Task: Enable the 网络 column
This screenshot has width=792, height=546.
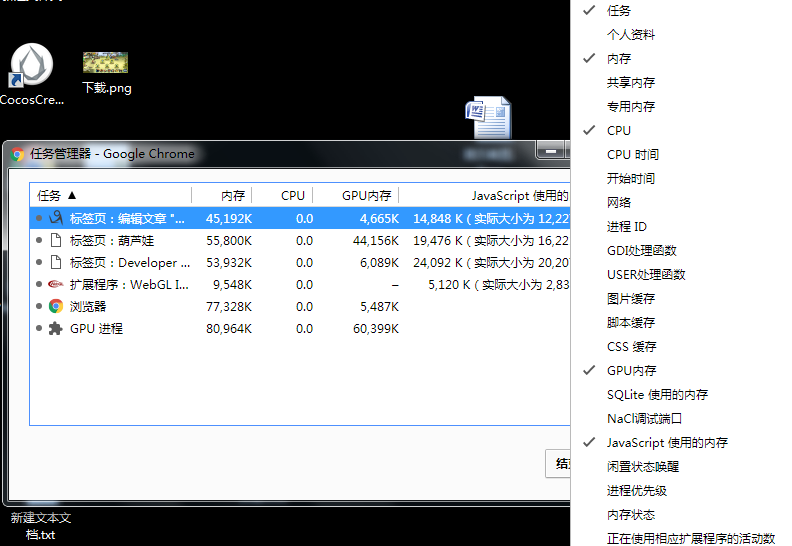Action: pyautogui.click(x=619, y=203)
